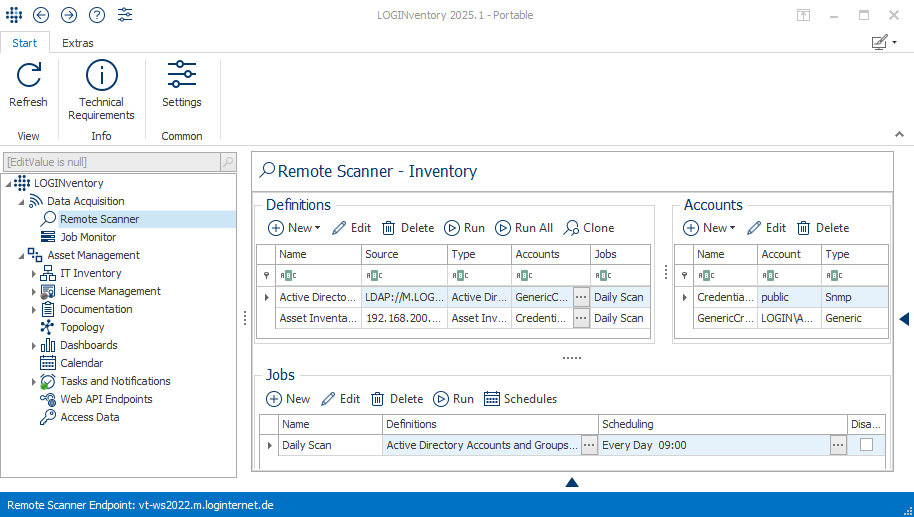Click the ribbon display options icon
The width and height of the screenshot is (914, 517).
[x=803, y=15]
